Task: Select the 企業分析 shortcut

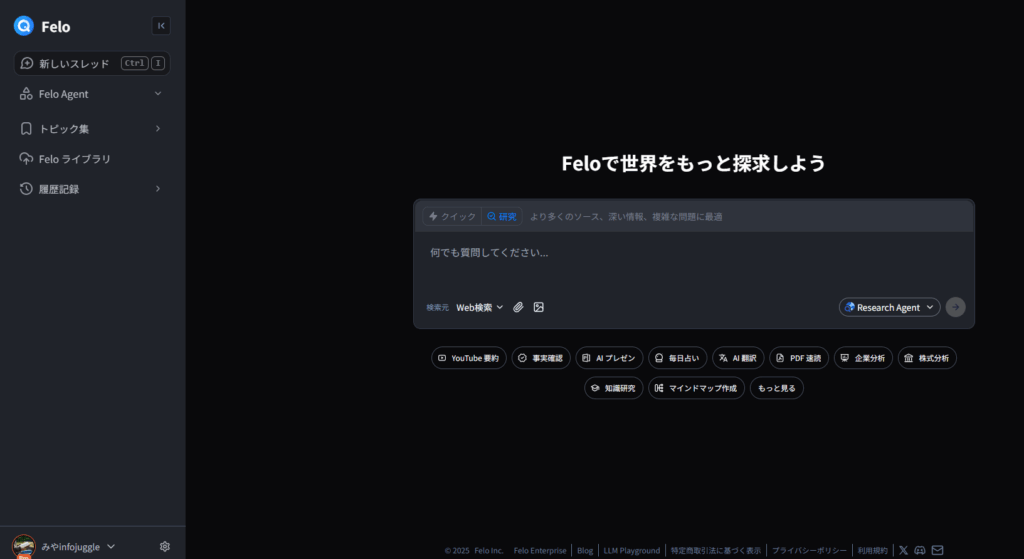Action: point(863,358)
